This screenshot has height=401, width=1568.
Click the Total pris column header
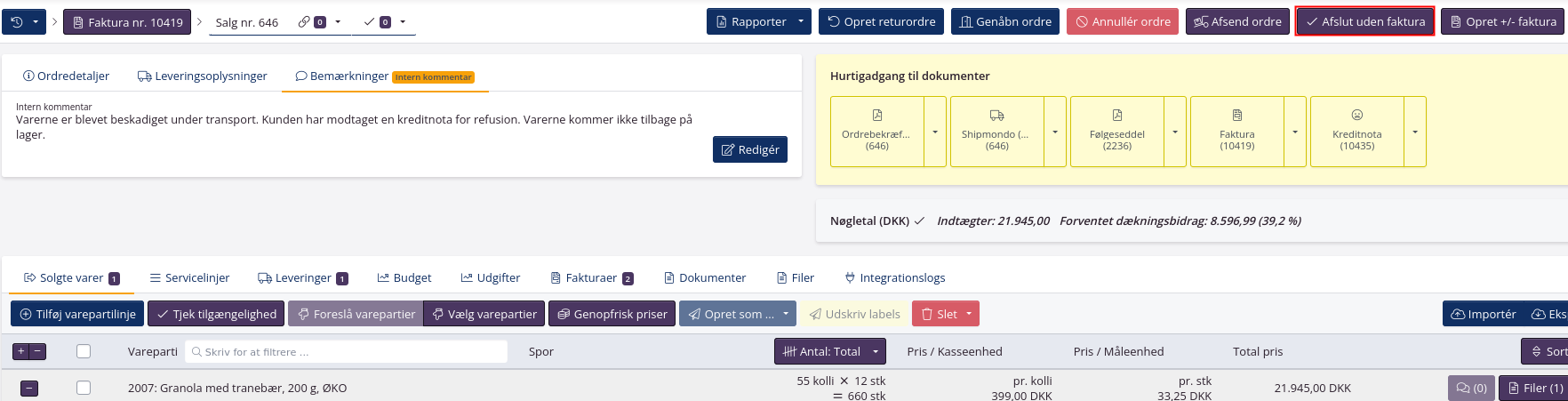(x=1258, y=351)
